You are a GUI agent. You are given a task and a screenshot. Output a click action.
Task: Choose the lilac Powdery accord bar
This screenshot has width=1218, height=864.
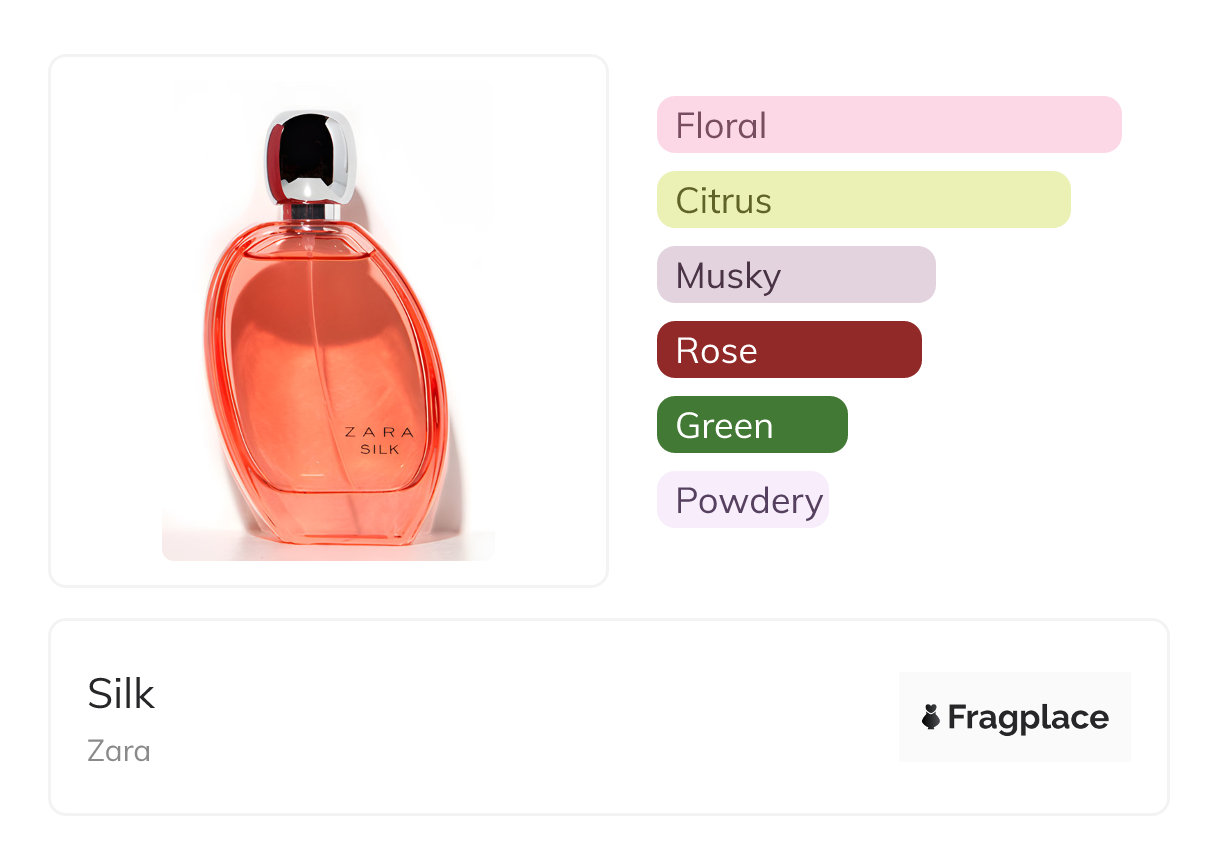742,500
